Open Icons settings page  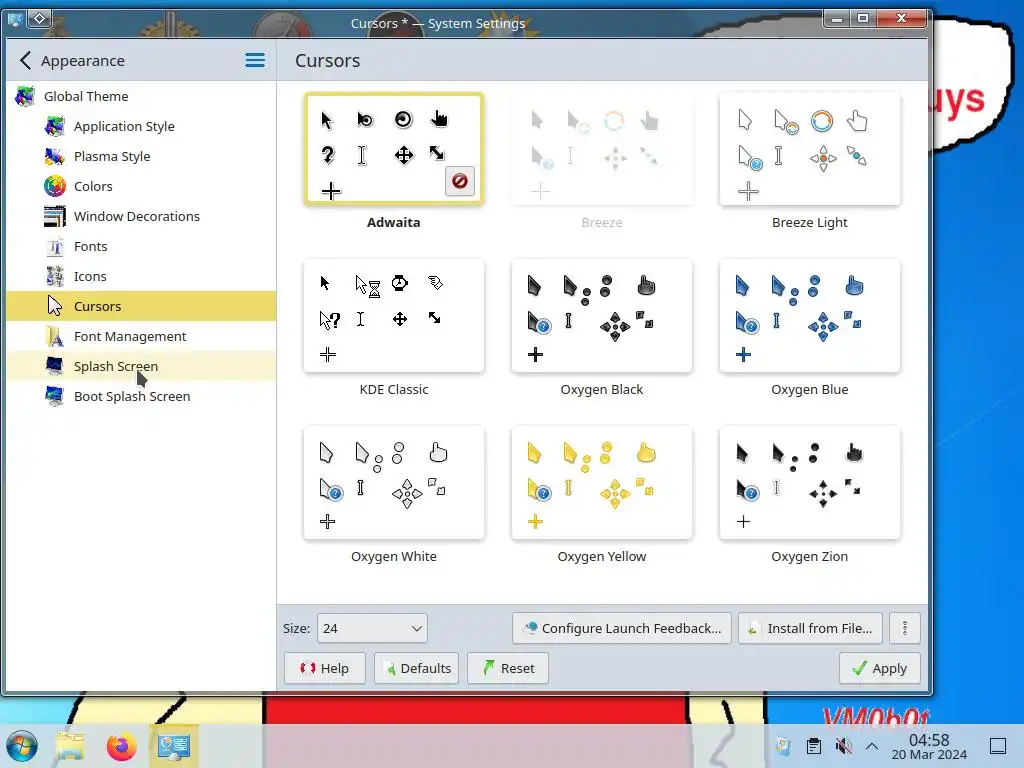[140, 276]
